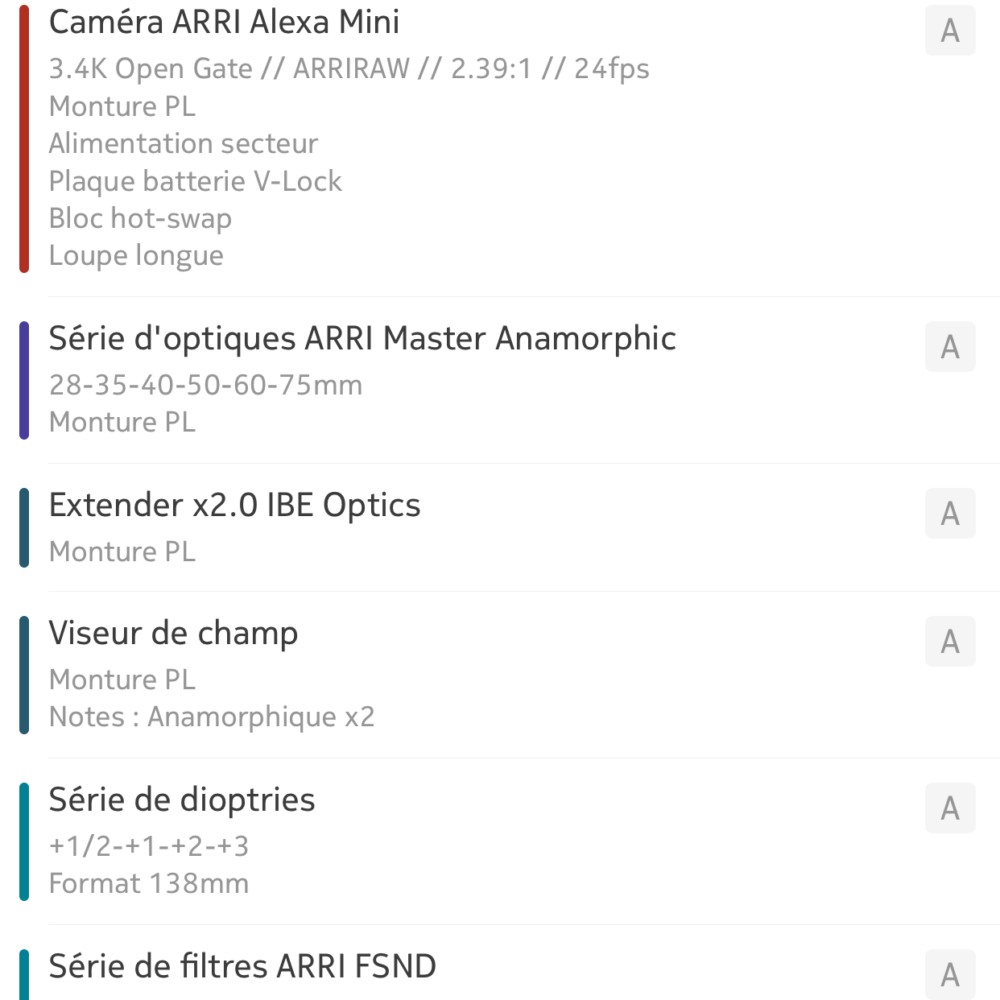The height and width of the screenshot is (1000, 1000).
Task: Tap the A badge for ARRI Master Anamorphic series
Action: (x=950, y=346)
